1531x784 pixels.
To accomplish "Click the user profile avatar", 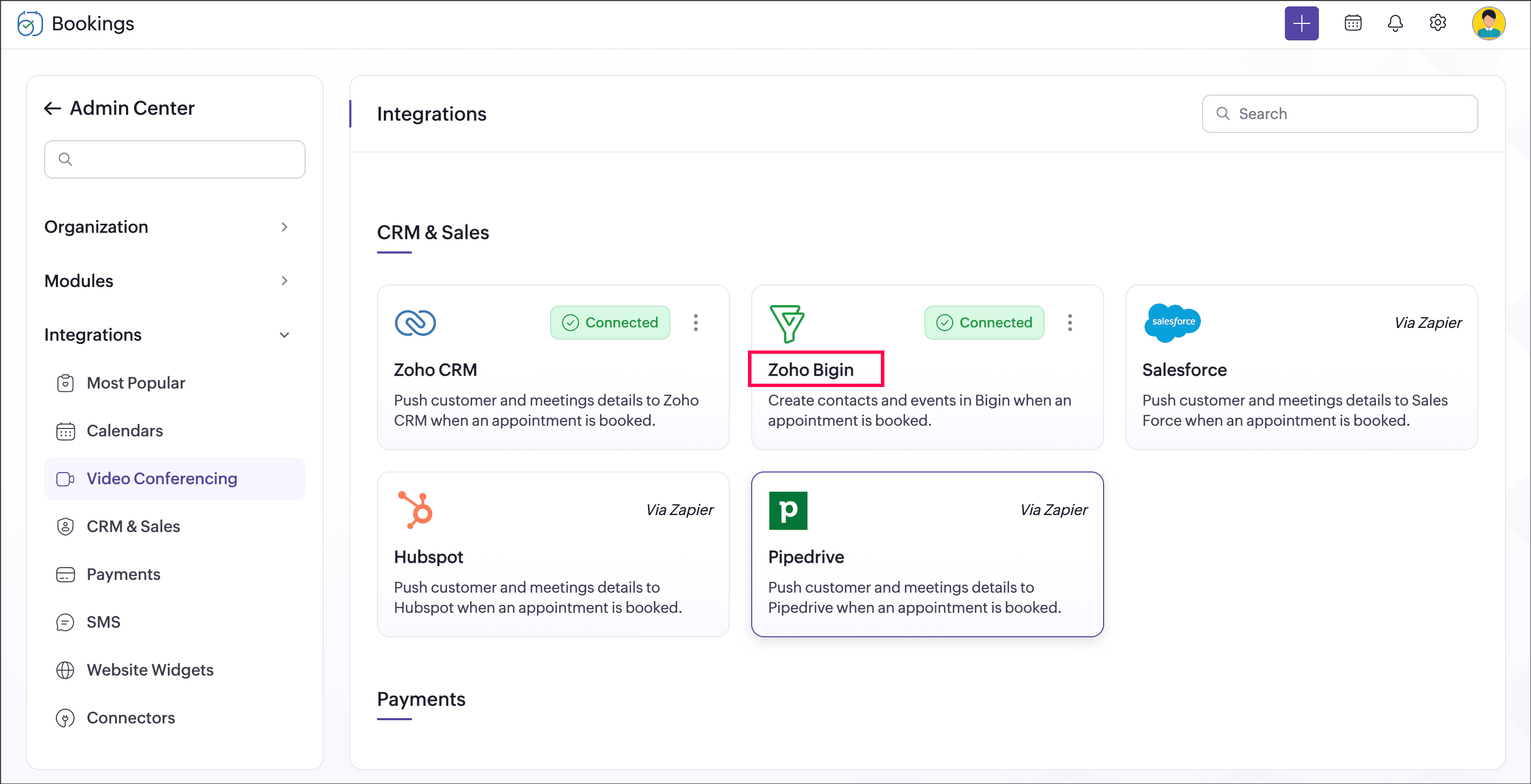I will pyautogui.click(x=1487, y=24).
